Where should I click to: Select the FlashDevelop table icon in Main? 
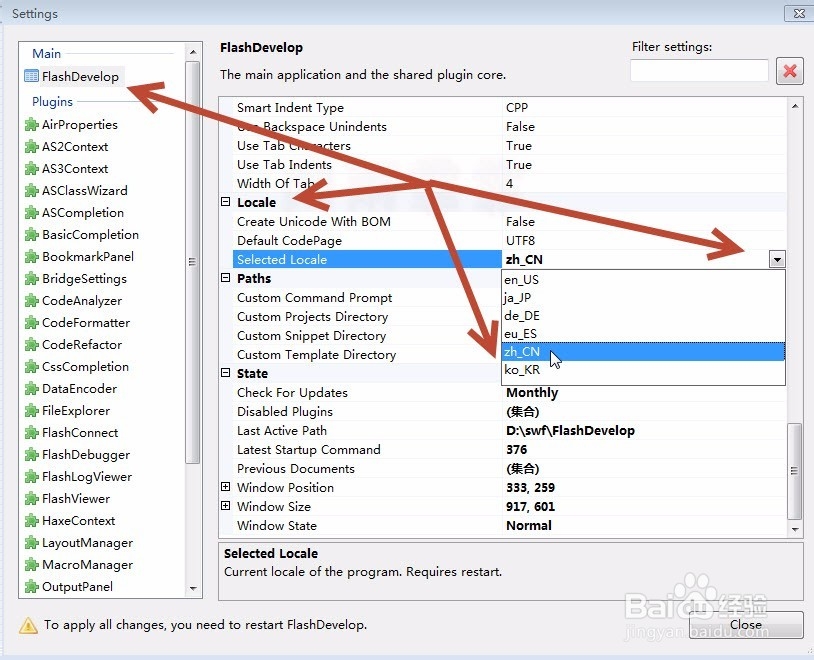coord(32,76)
